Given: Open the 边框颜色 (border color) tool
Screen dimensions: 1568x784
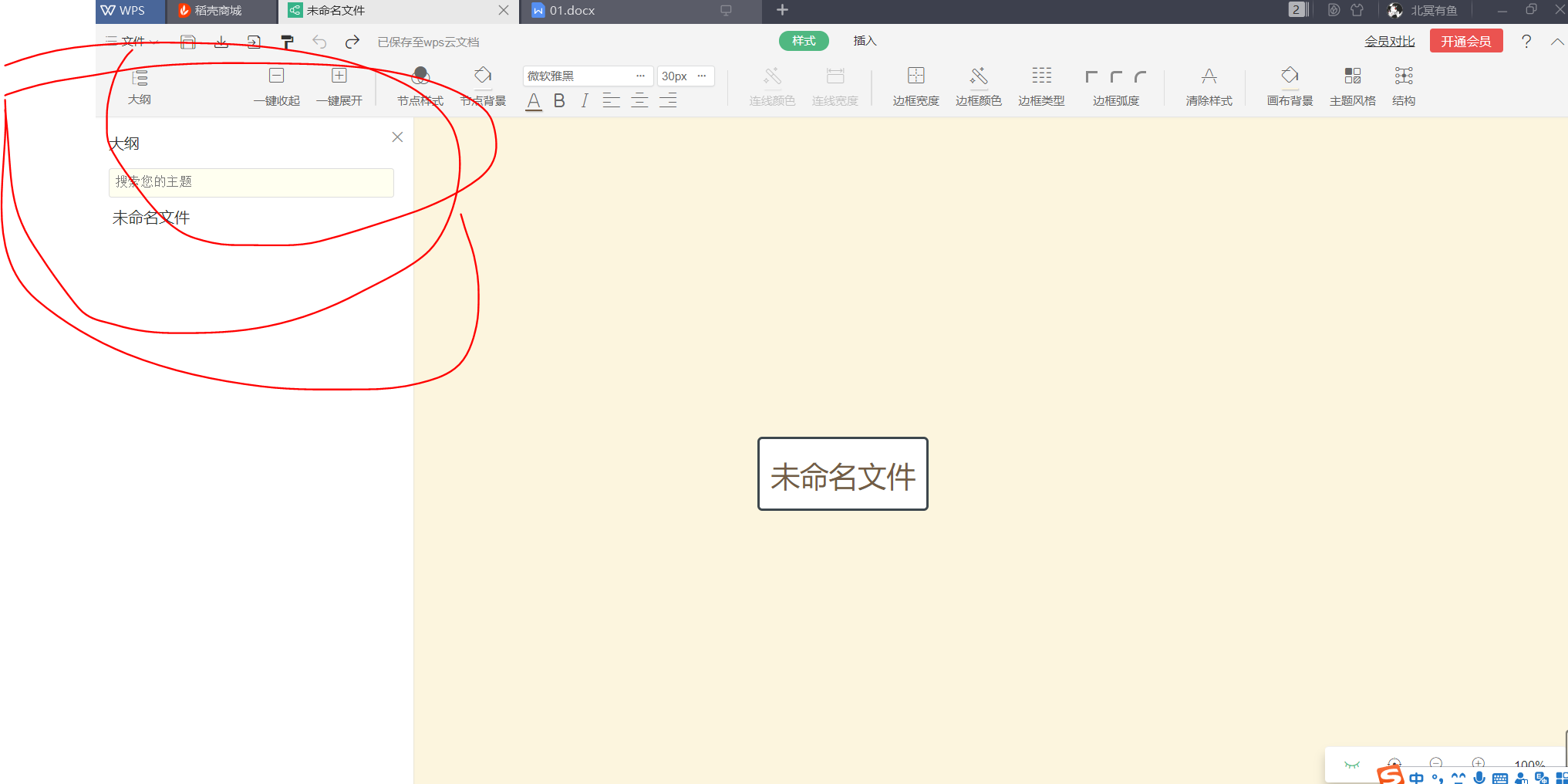Looking at the screenshot, I should [x=978, y=85].
